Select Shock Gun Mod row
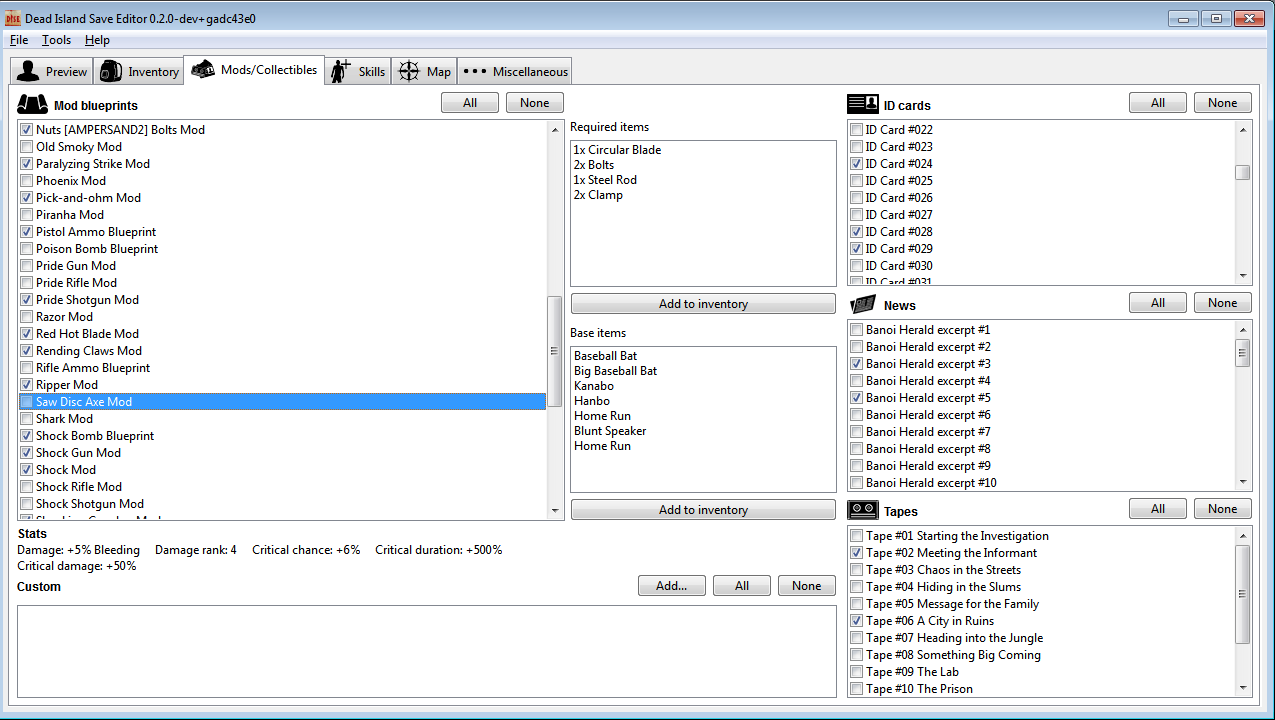Image resolution: width=1275 pixels, height=720 pixels. pos(283,453)
